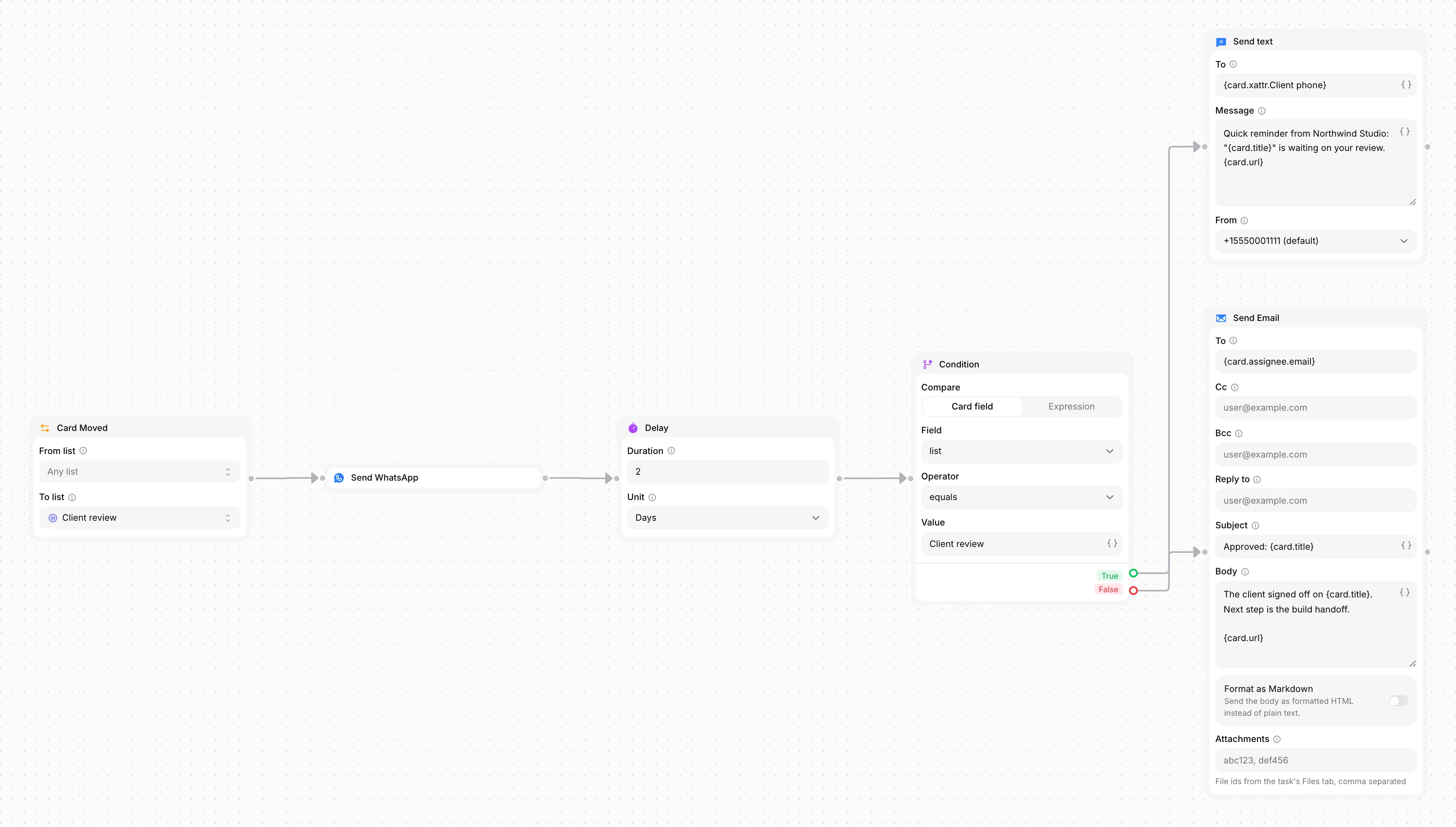The height and width of the screenshot is (827, 1456).
Task: Open info tooltip next to From list
Action: [83, 450]
